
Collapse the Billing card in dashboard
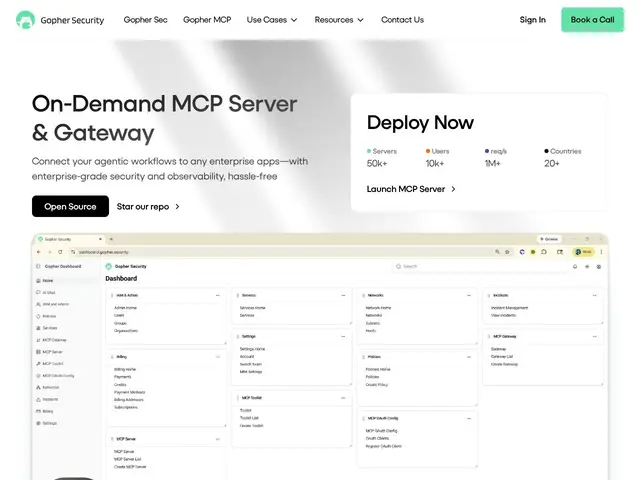tap(218, 357)
